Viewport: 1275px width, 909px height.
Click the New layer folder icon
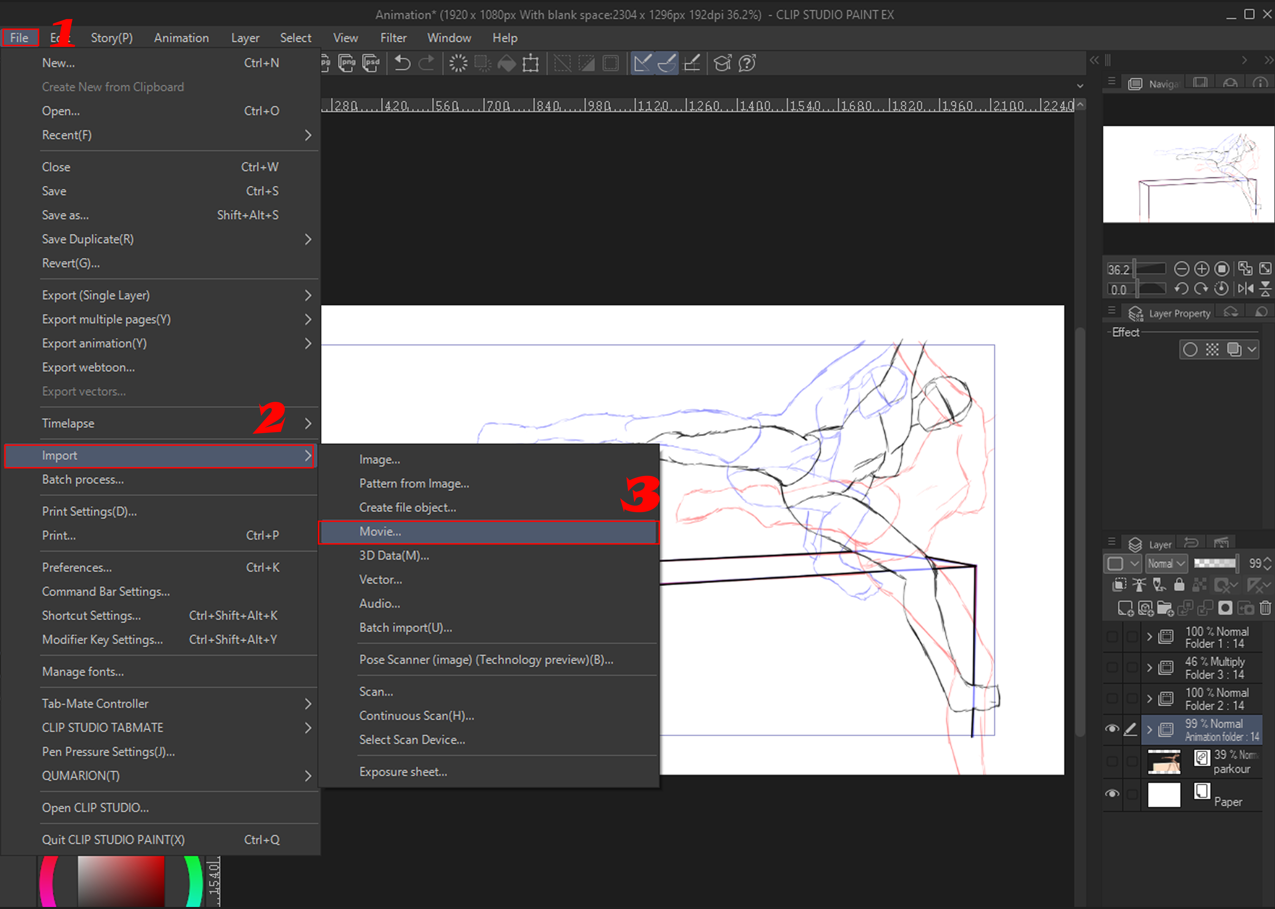coord(1165,608)
